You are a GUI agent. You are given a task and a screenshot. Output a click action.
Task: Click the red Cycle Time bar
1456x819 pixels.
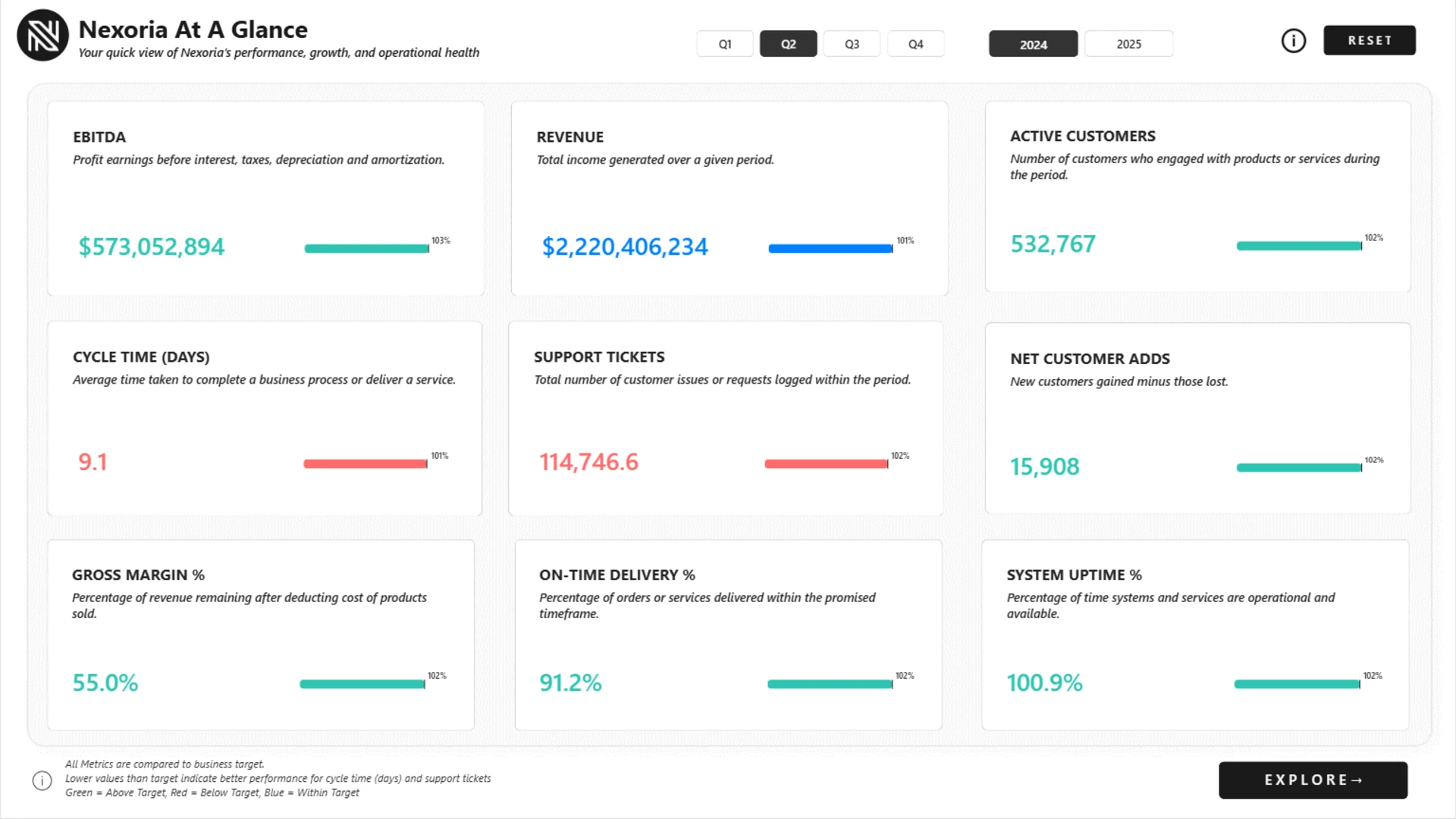pos(365,464)
